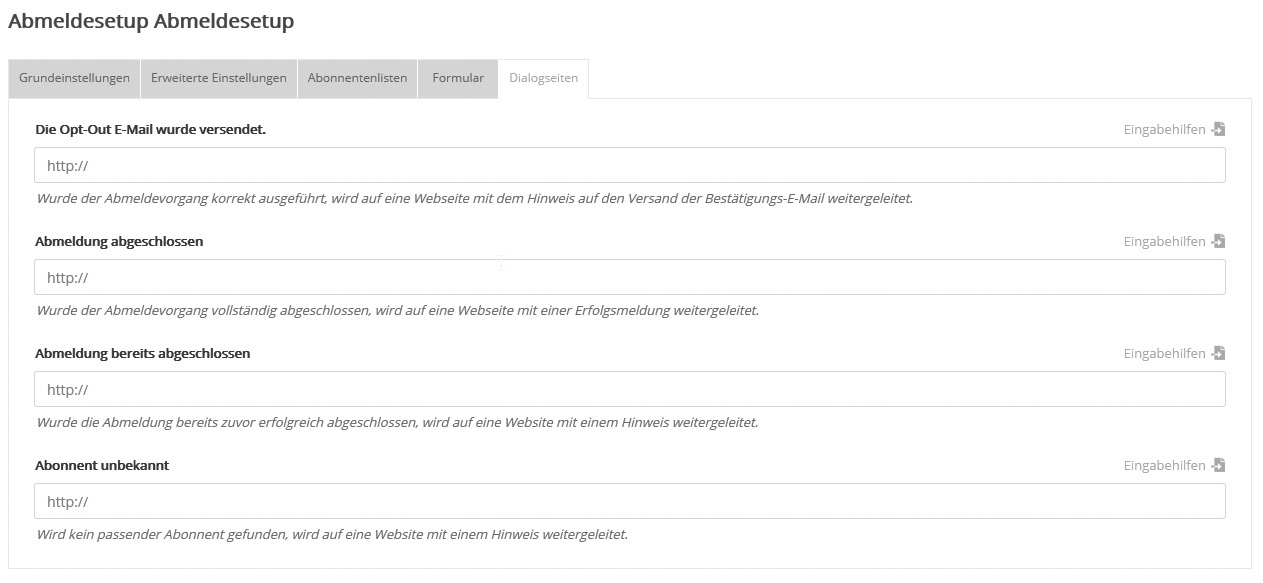
Task: Click the Abmeldesetup page heading
Action: [x=151, y=21]
